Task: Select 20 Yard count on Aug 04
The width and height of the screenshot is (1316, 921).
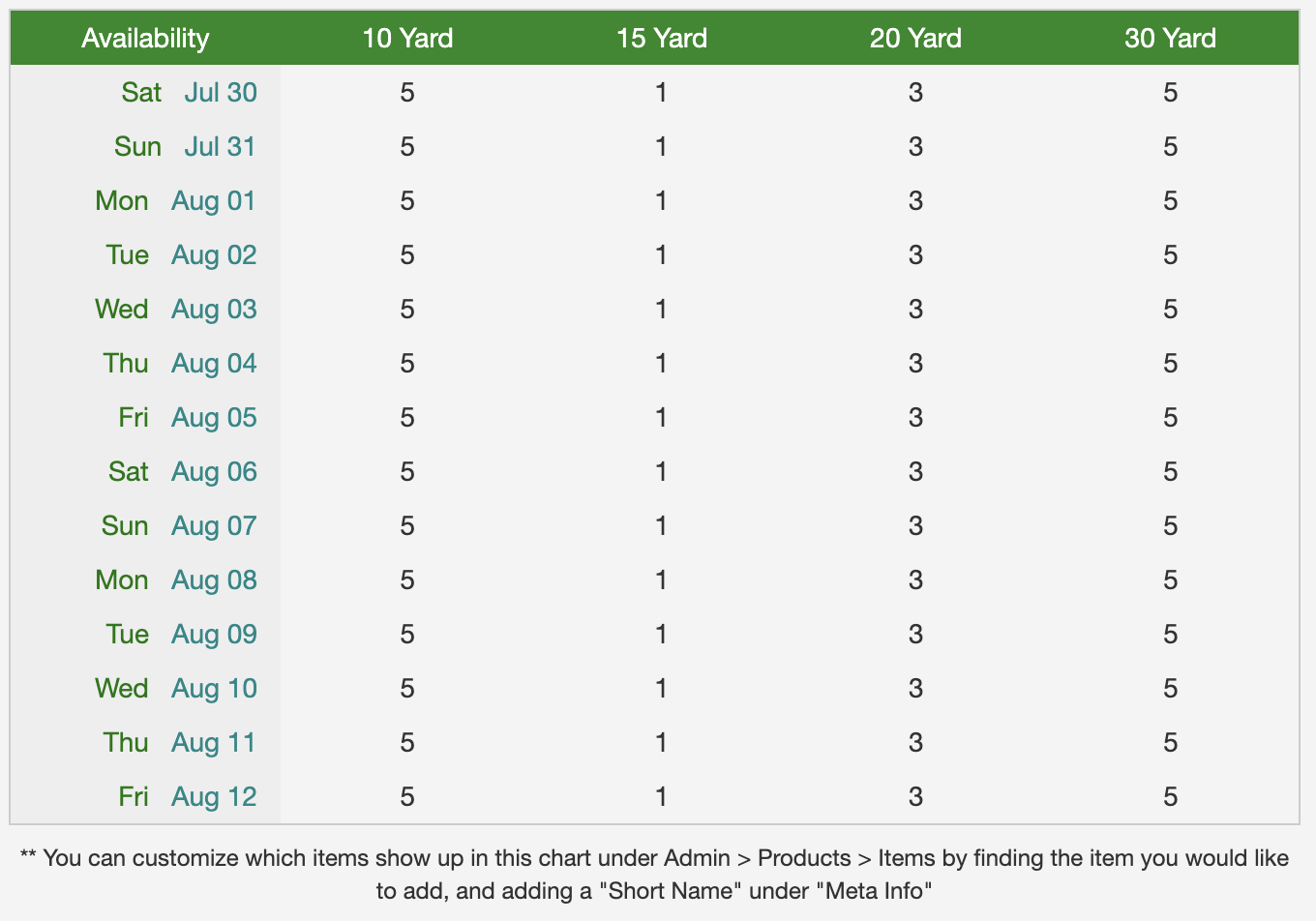Action: click(x=915, y=364)
